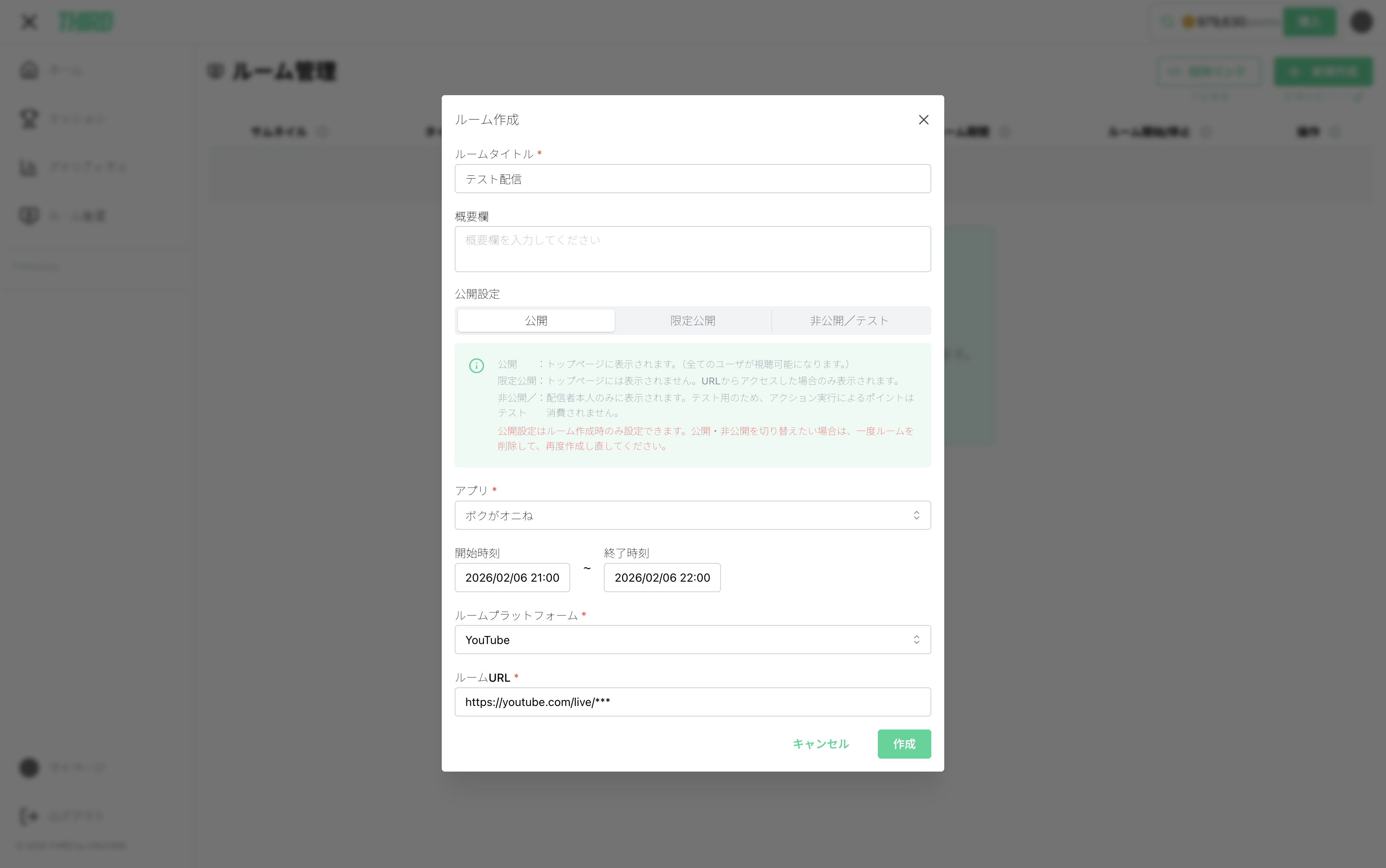The height and width of the screenshot is (868, 1386).
Task: Select 非公開／テスト visibility option
Action: 849,320
